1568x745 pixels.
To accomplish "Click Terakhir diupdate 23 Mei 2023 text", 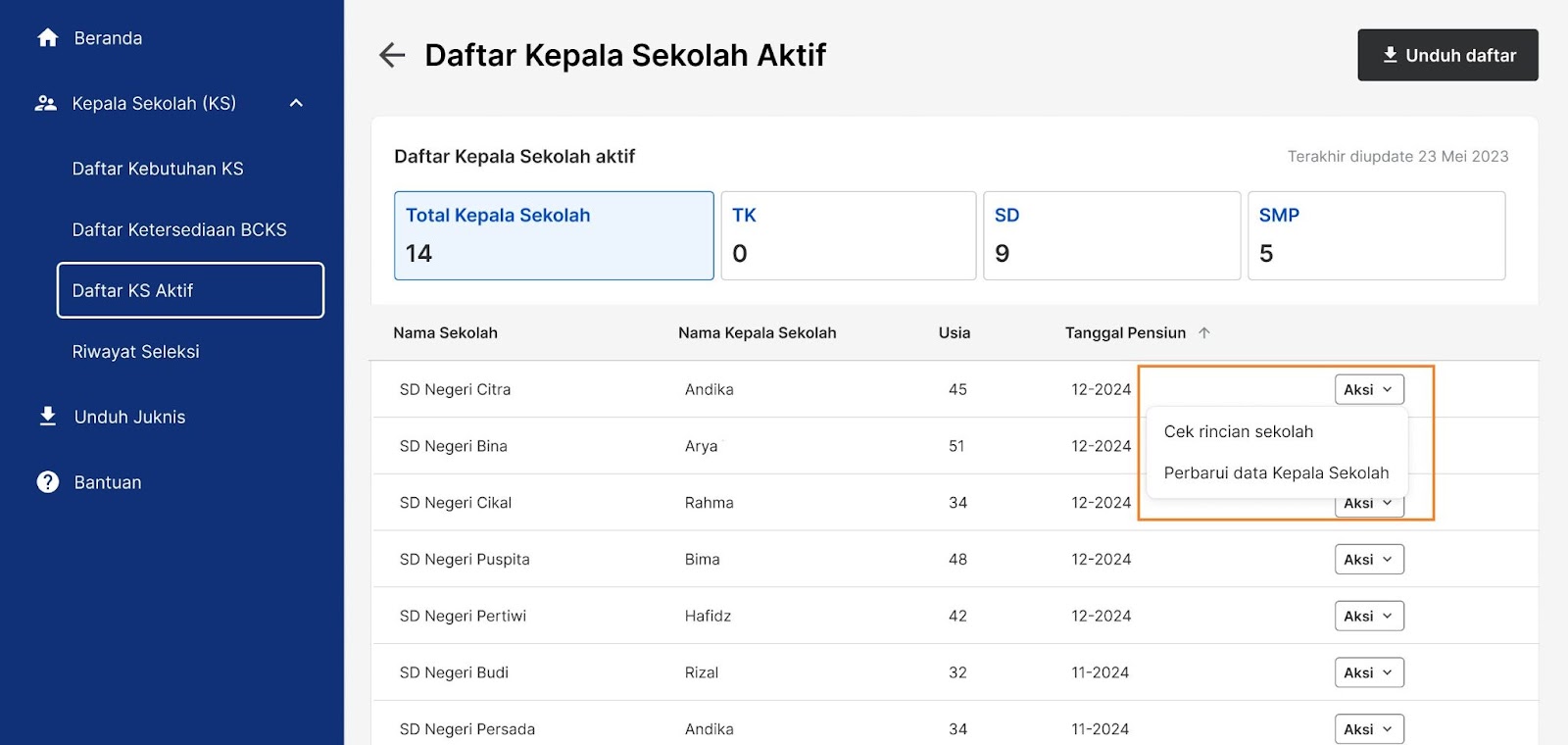I will (1397, 156).
